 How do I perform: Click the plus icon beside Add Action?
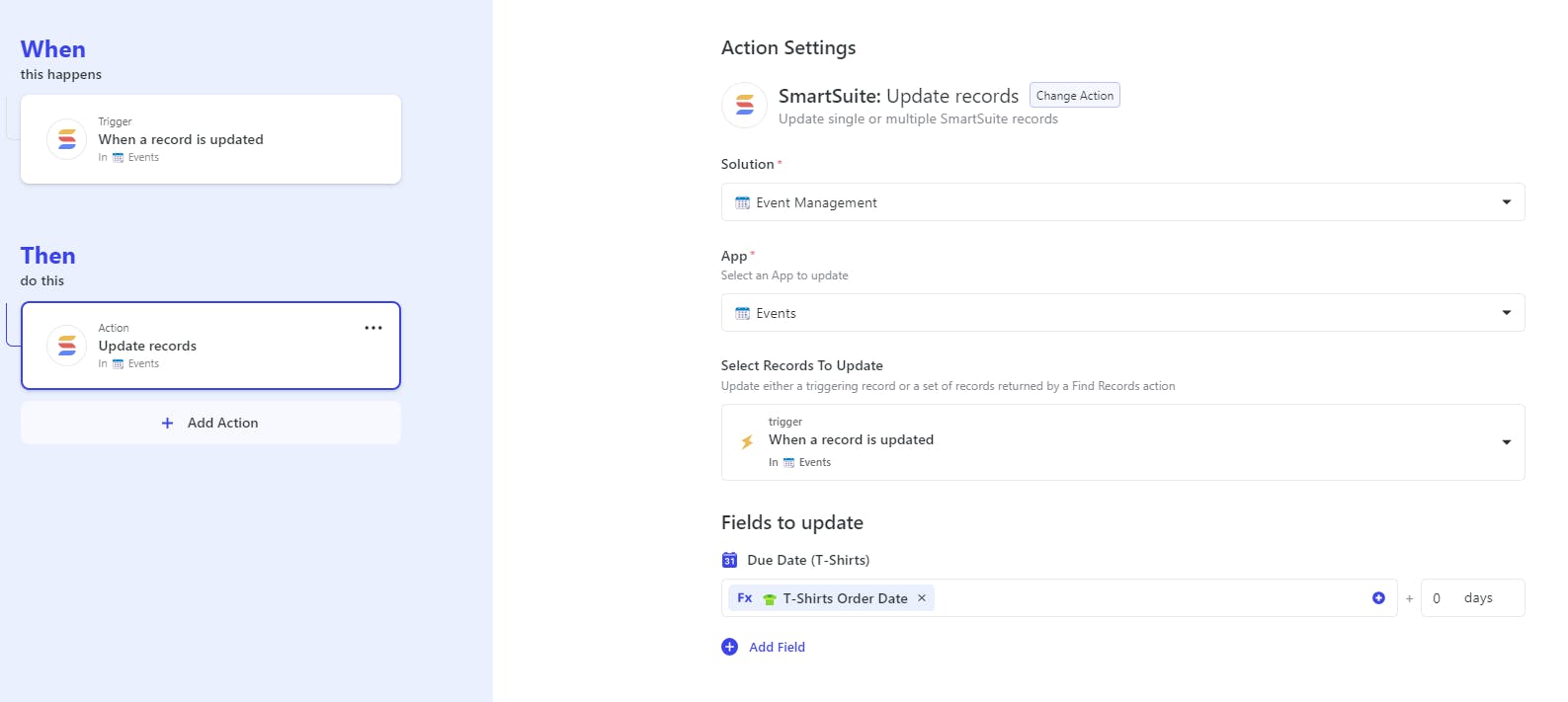click(x=167, y=423)
